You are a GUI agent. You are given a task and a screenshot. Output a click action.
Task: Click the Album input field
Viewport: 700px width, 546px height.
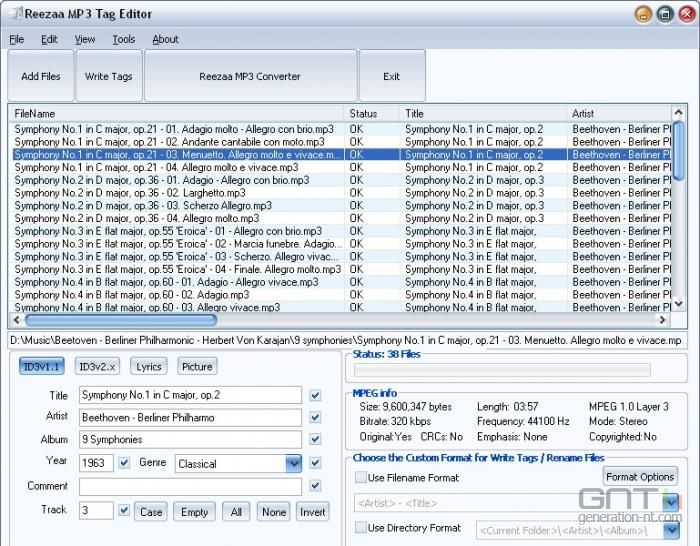[x=191, y=439]
